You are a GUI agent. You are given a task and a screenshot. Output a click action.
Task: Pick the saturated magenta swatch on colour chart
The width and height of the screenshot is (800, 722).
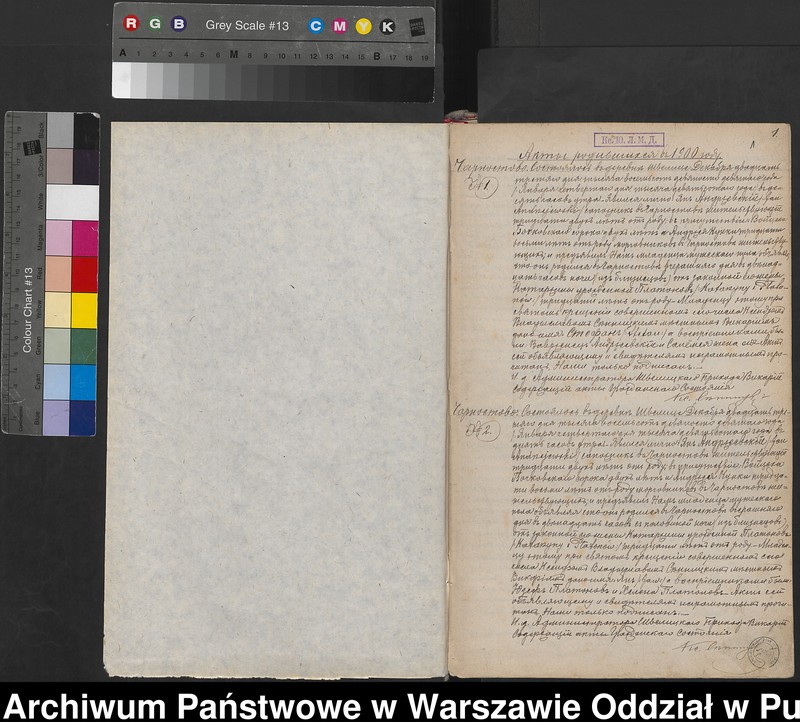tap(85, 238)
